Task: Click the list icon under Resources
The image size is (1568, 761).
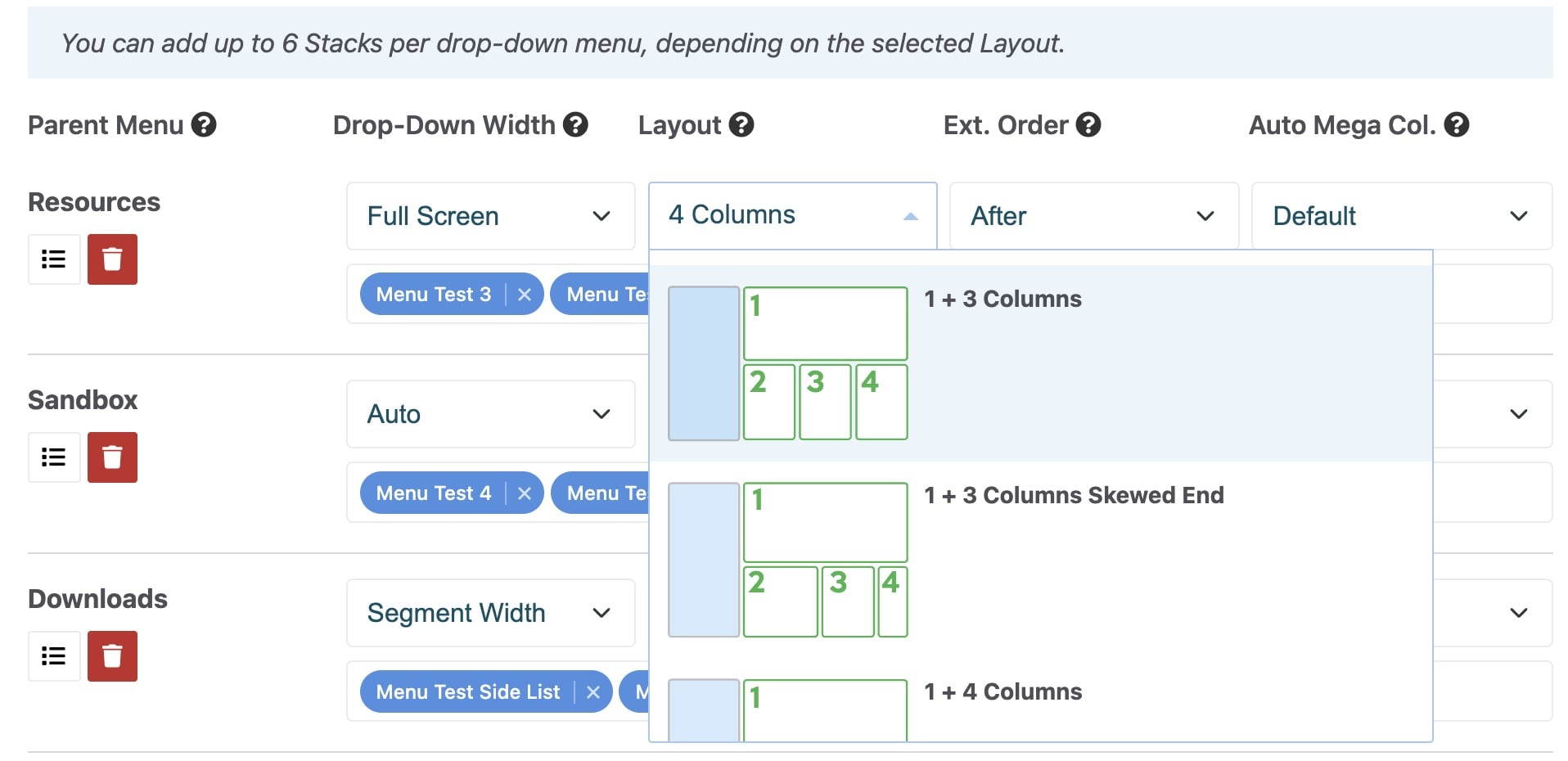Action: click(x=54, y=259)
